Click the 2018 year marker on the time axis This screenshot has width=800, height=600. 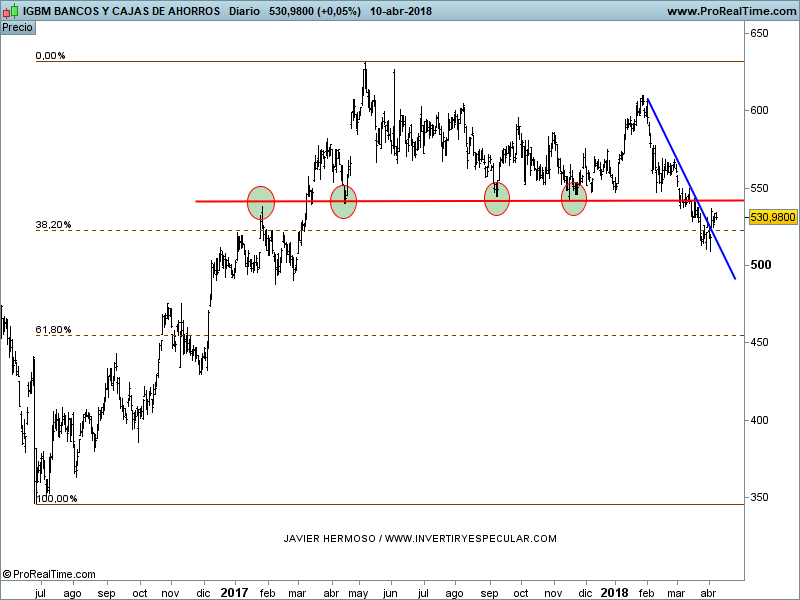pyautogui.click(x=615, y=592)
